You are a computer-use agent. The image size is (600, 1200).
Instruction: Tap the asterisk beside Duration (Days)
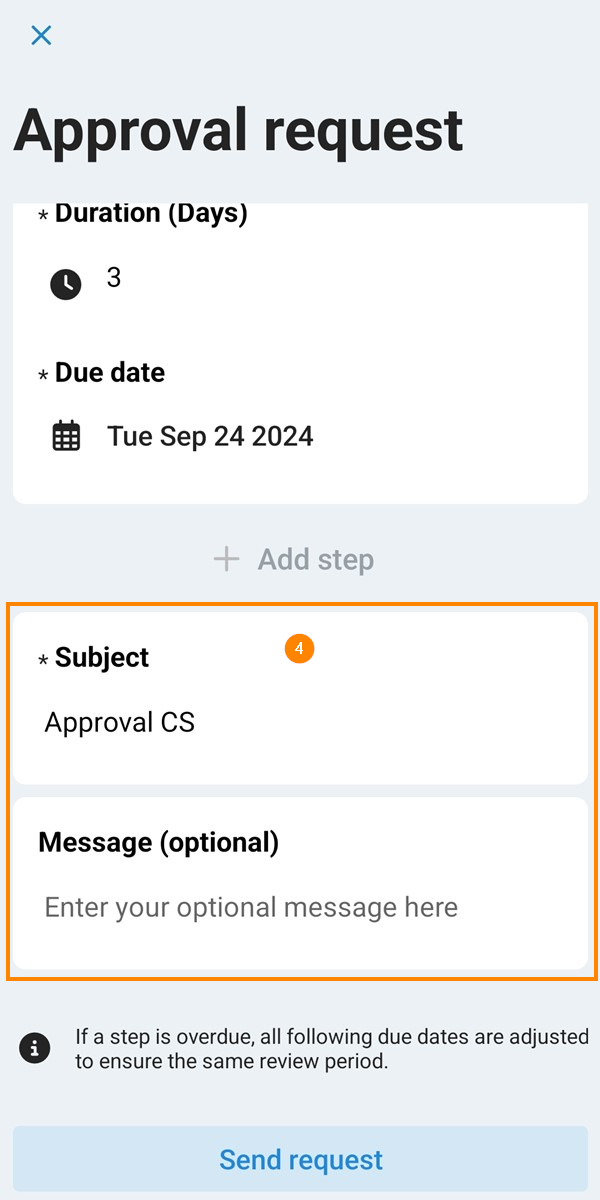43,215
